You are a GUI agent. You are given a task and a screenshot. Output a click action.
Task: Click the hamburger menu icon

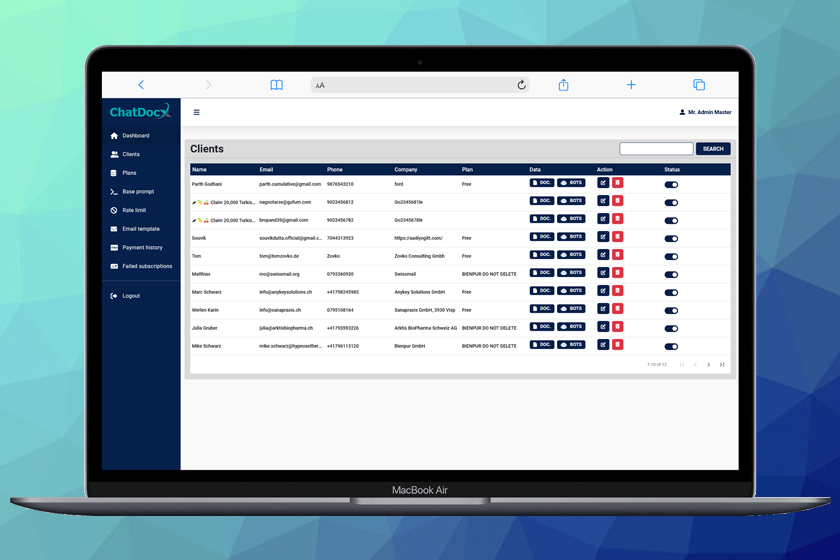click(196, 113)
